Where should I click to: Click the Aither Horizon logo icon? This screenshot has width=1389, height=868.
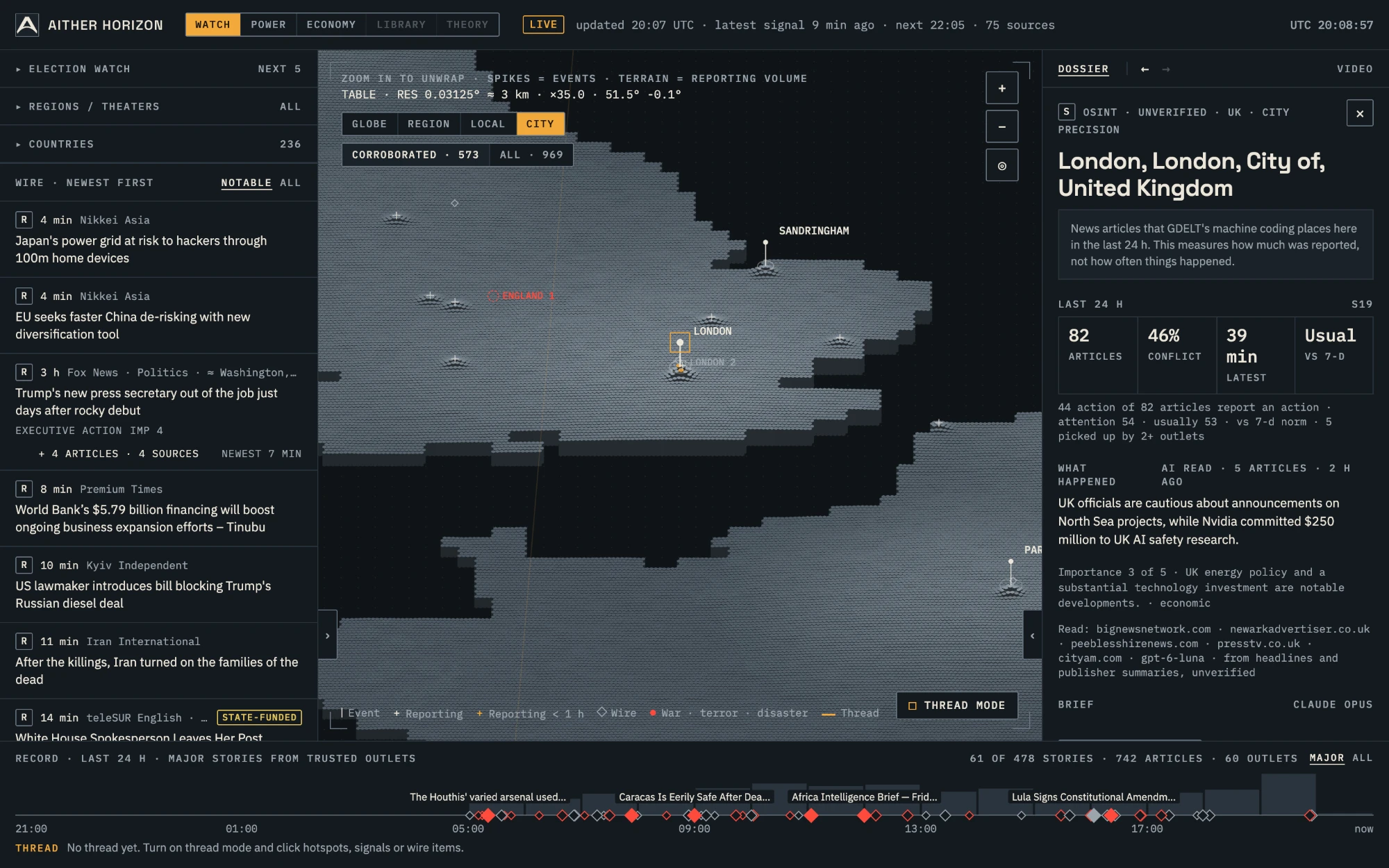pyautogui.click(x=27, y=25)
